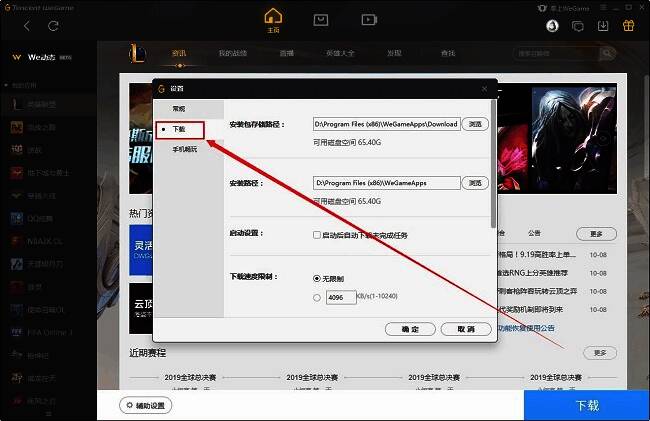The image size is (650, 421).
Task: Enable auto-resume unfinished tasks checkbox (启动后自动下载)
Action: (317, 235)
